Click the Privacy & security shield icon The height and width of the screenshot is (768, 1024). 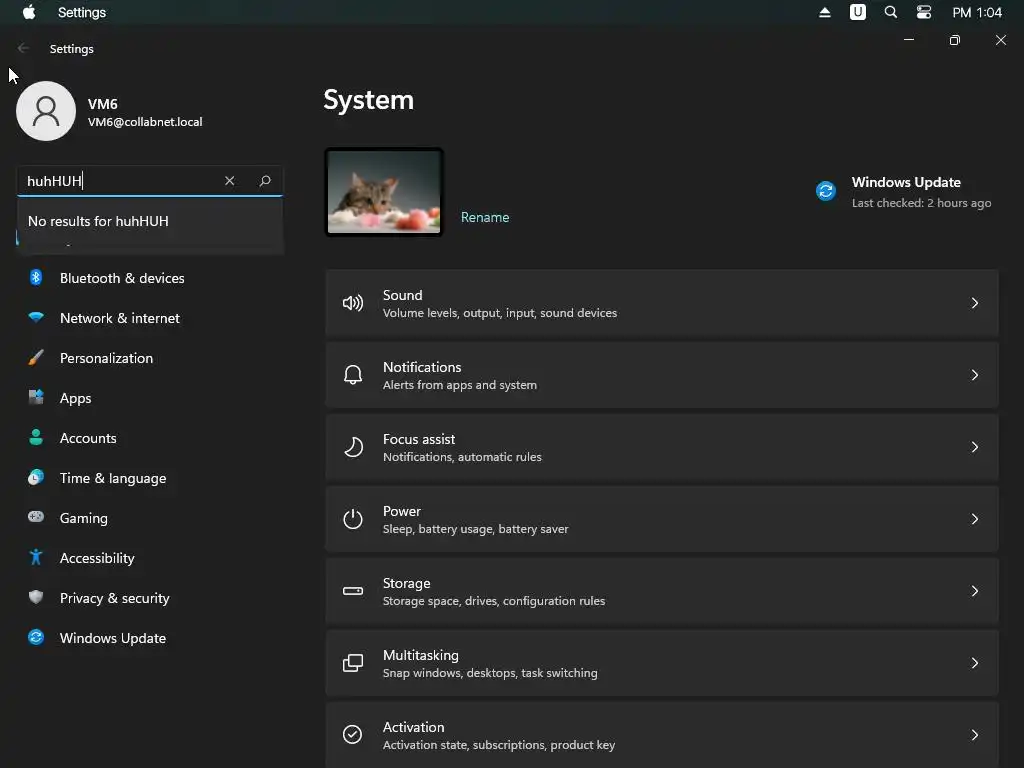pos(36,597)
